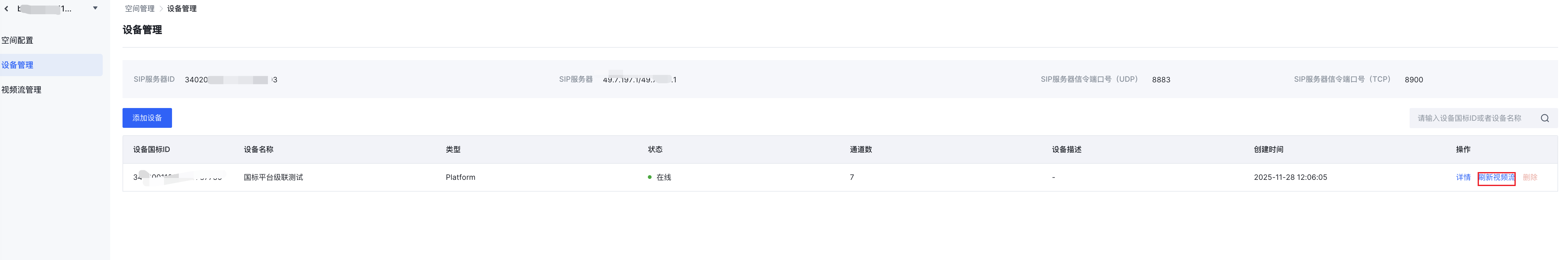Go to 视频流管理 in the sidebar
This screenshot has width=1568, height=260.
[x=21, y=90]
